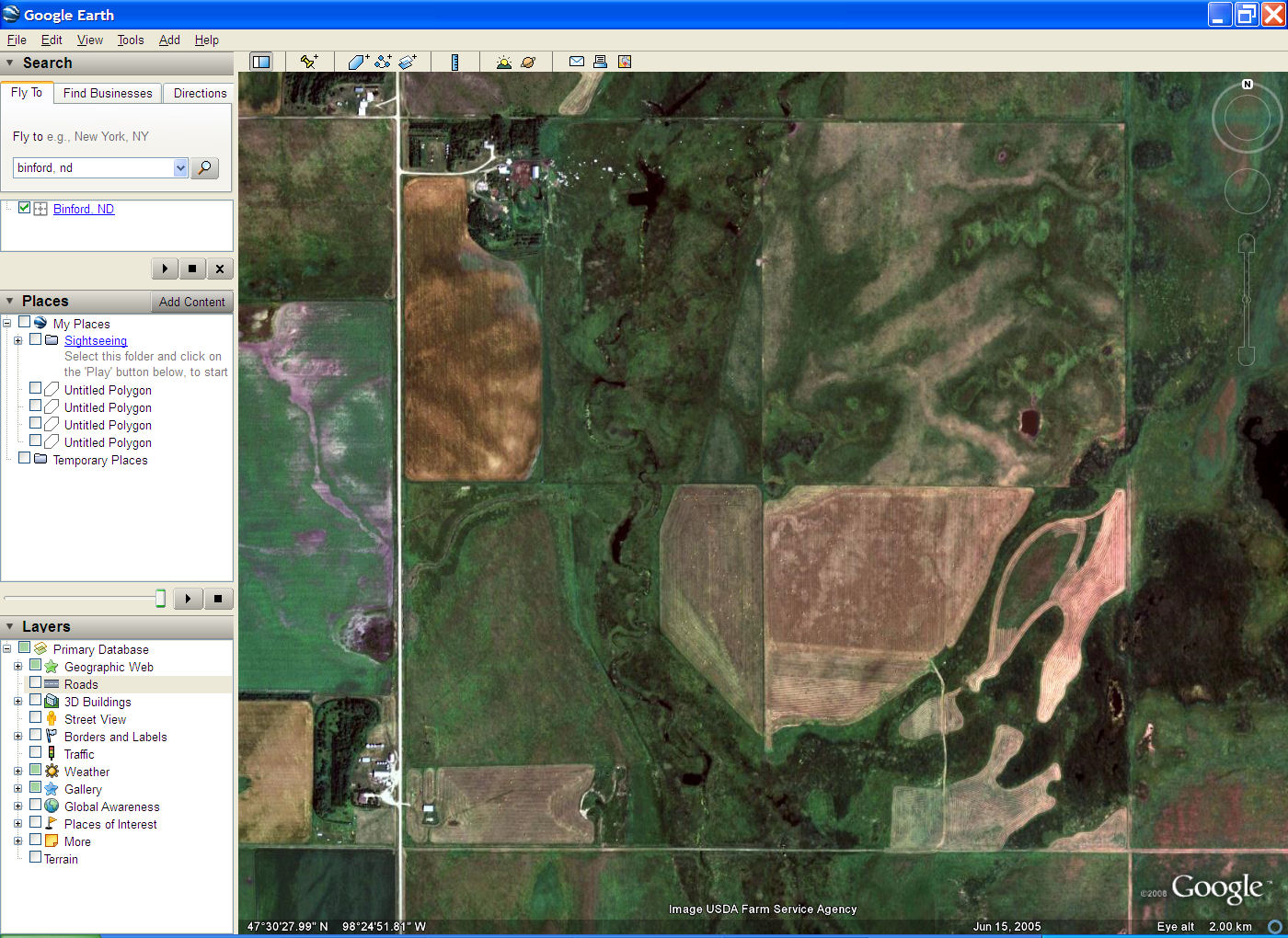Click the play button under search results

pyautogui.click(x=165, y=269)
